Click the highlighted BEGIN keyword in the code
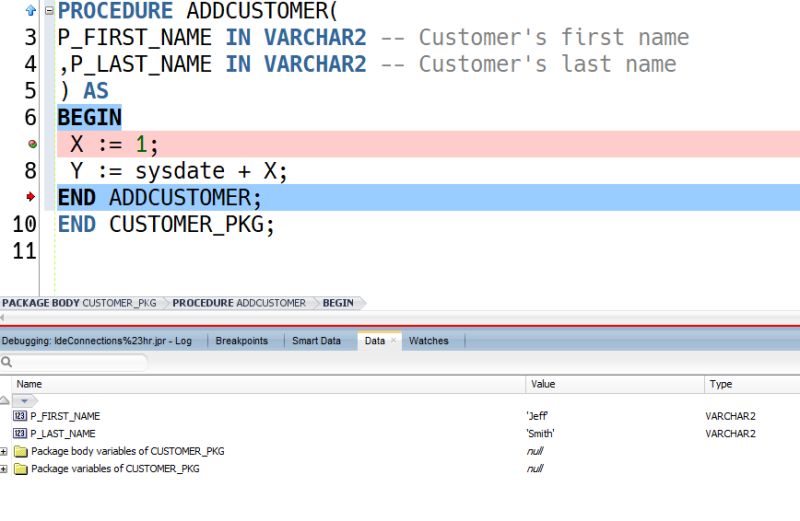The image size is (800, 521). [x=89, y=117]
